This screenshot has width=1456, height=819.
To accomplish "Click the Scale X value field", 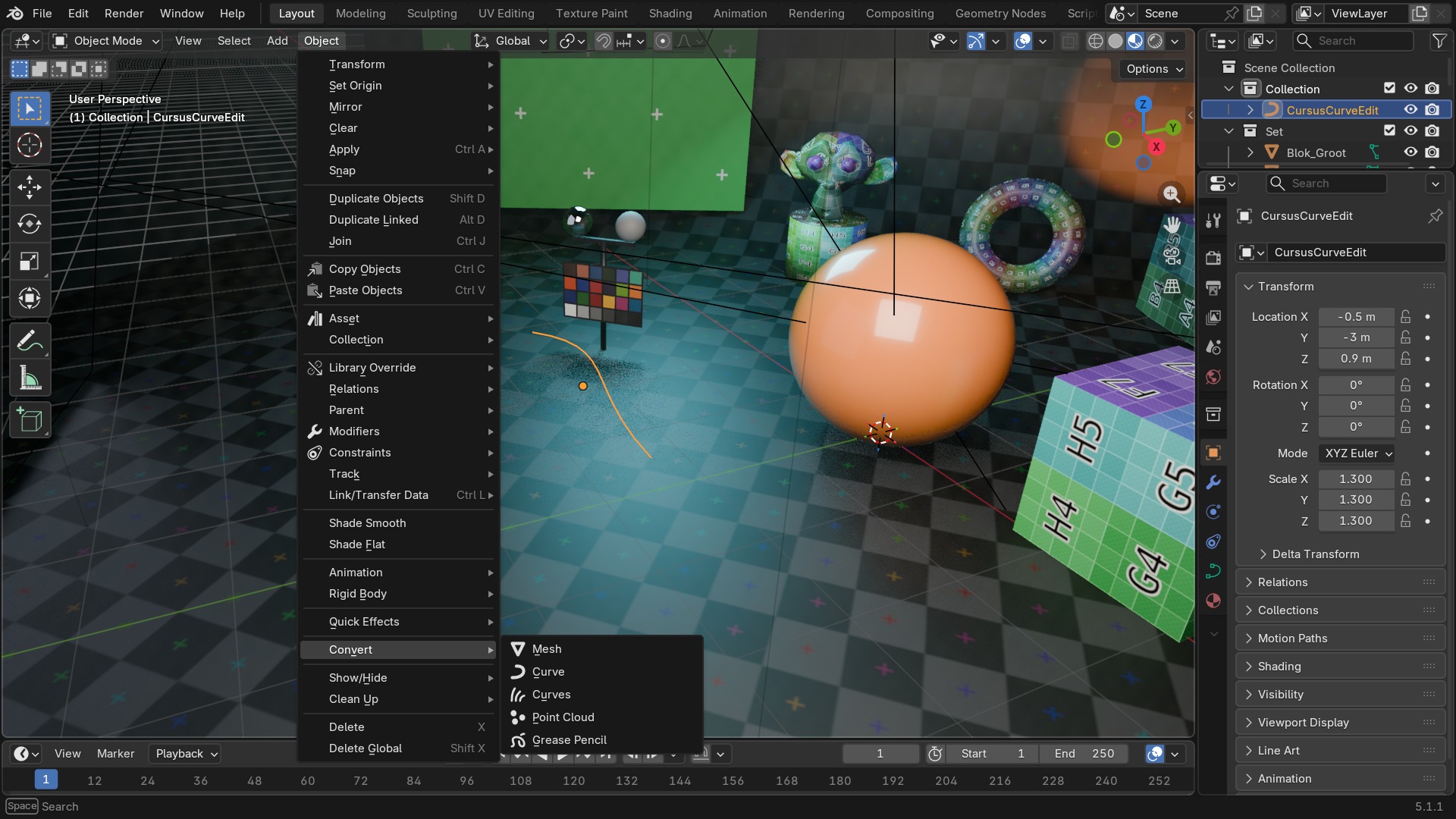I will pyautogui.click(x=1356, y=479).
